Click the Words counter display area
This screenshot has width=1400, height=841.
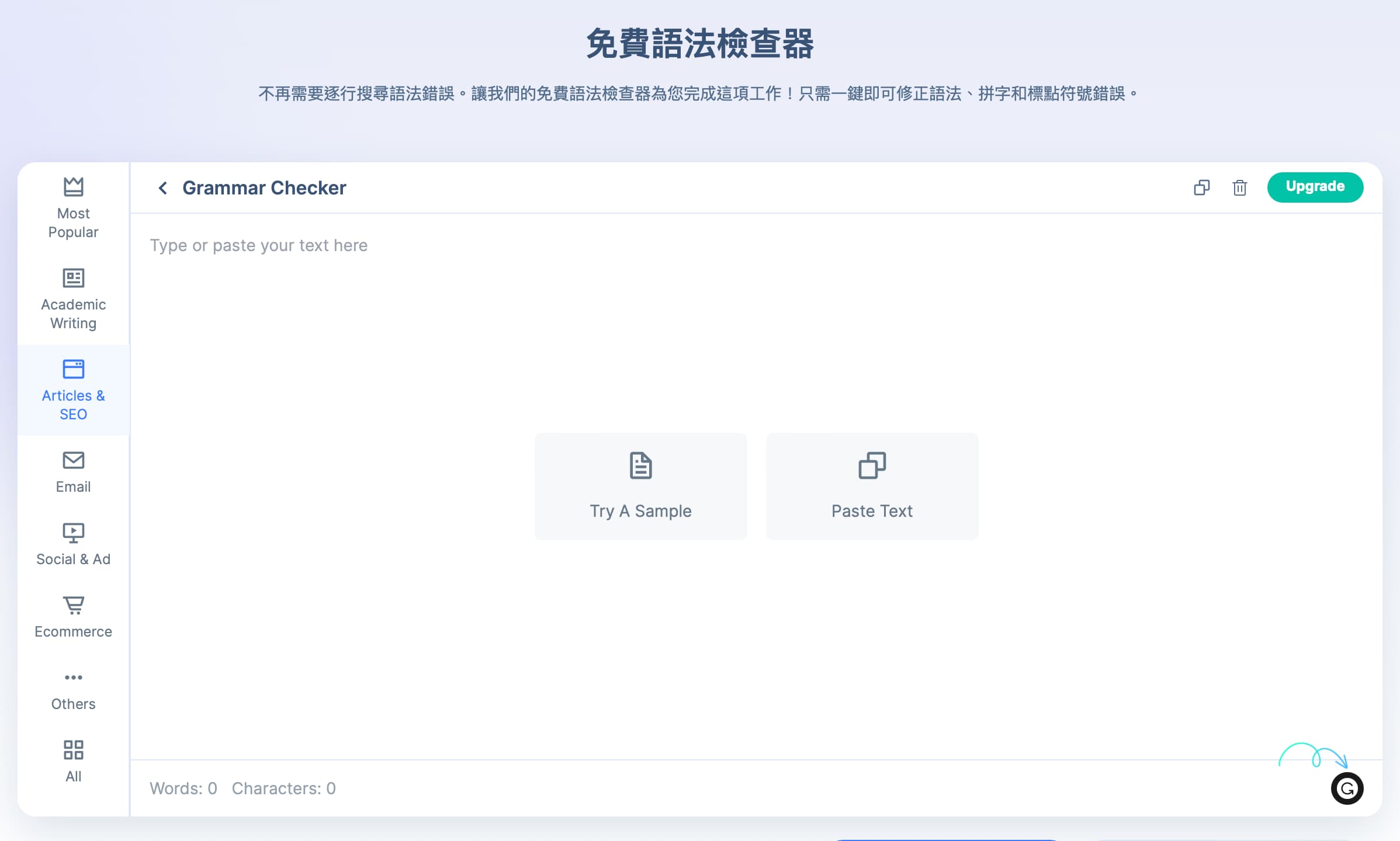pos(183,788)
